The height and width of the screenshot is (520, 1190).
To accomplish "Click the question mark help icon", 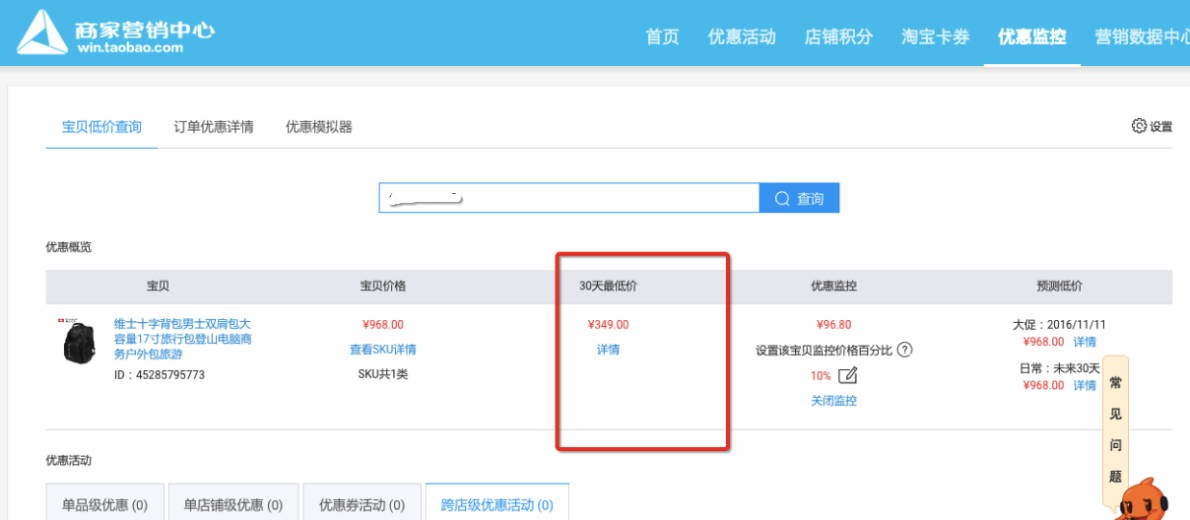I will 904,350.
